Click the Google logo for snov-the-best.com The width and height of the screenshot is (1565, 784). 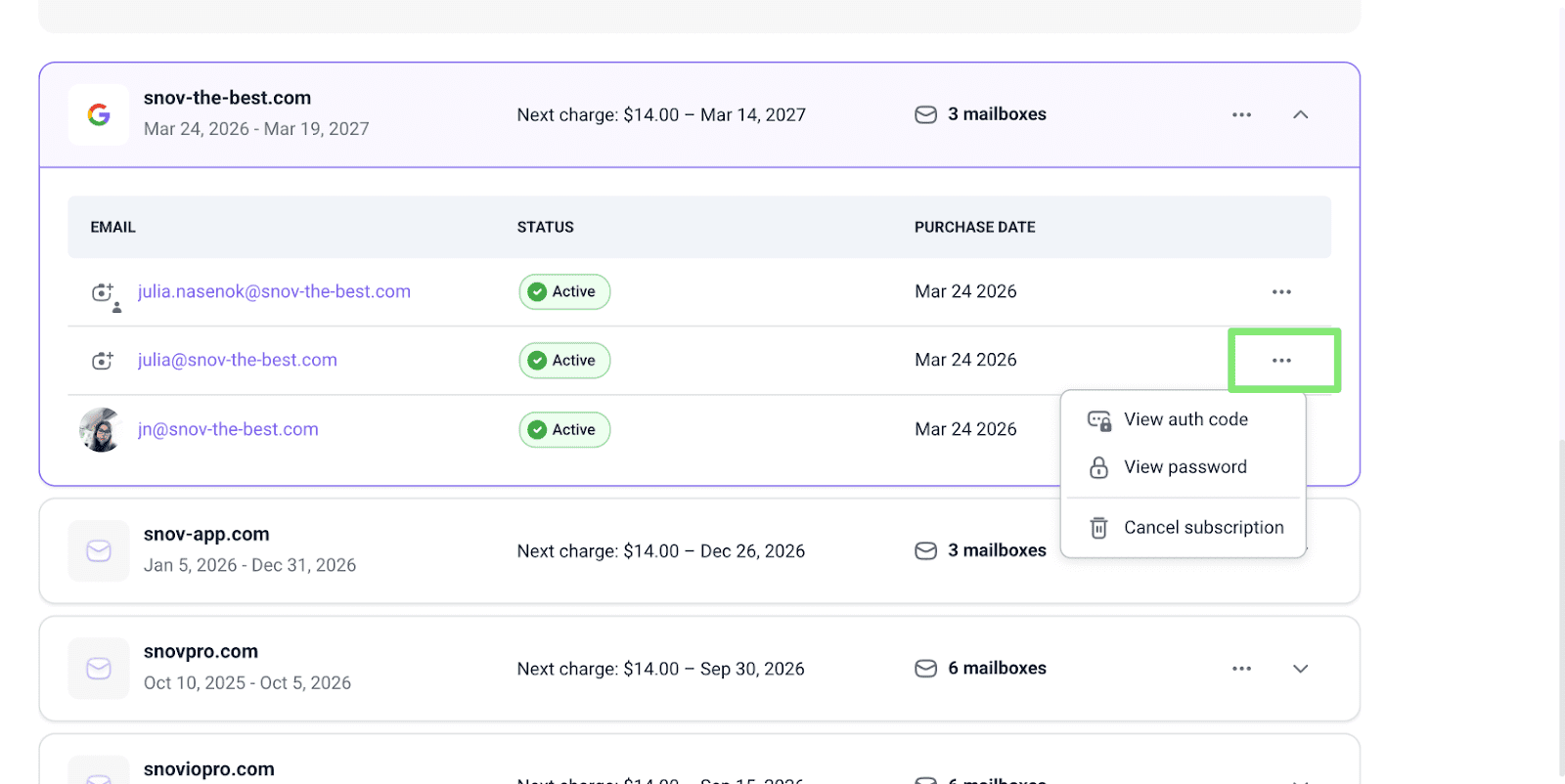pos(99,115)
